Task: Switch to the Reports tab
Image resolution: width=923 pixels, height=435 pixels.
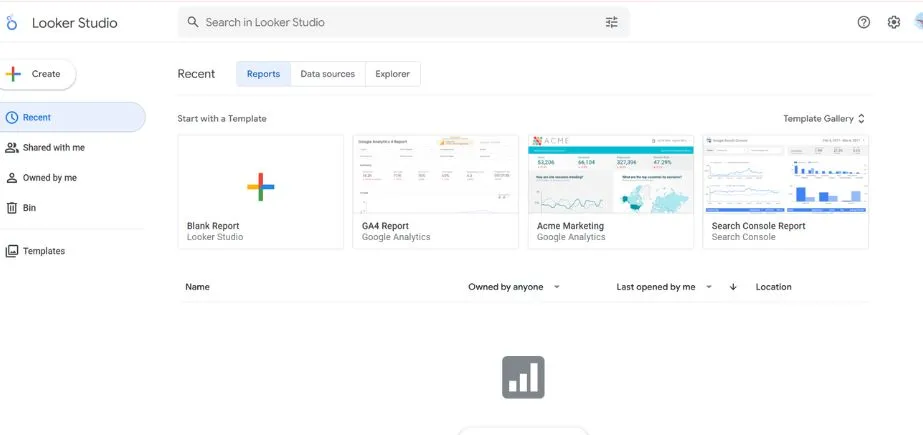Action: (x=263, y=74)
